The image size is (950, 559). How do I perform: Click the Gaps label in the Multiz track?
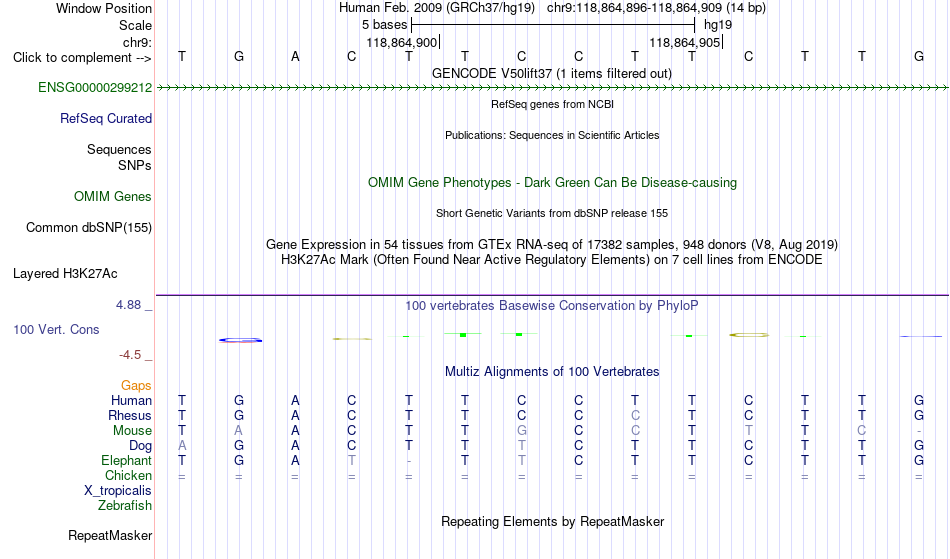(136, 386)
